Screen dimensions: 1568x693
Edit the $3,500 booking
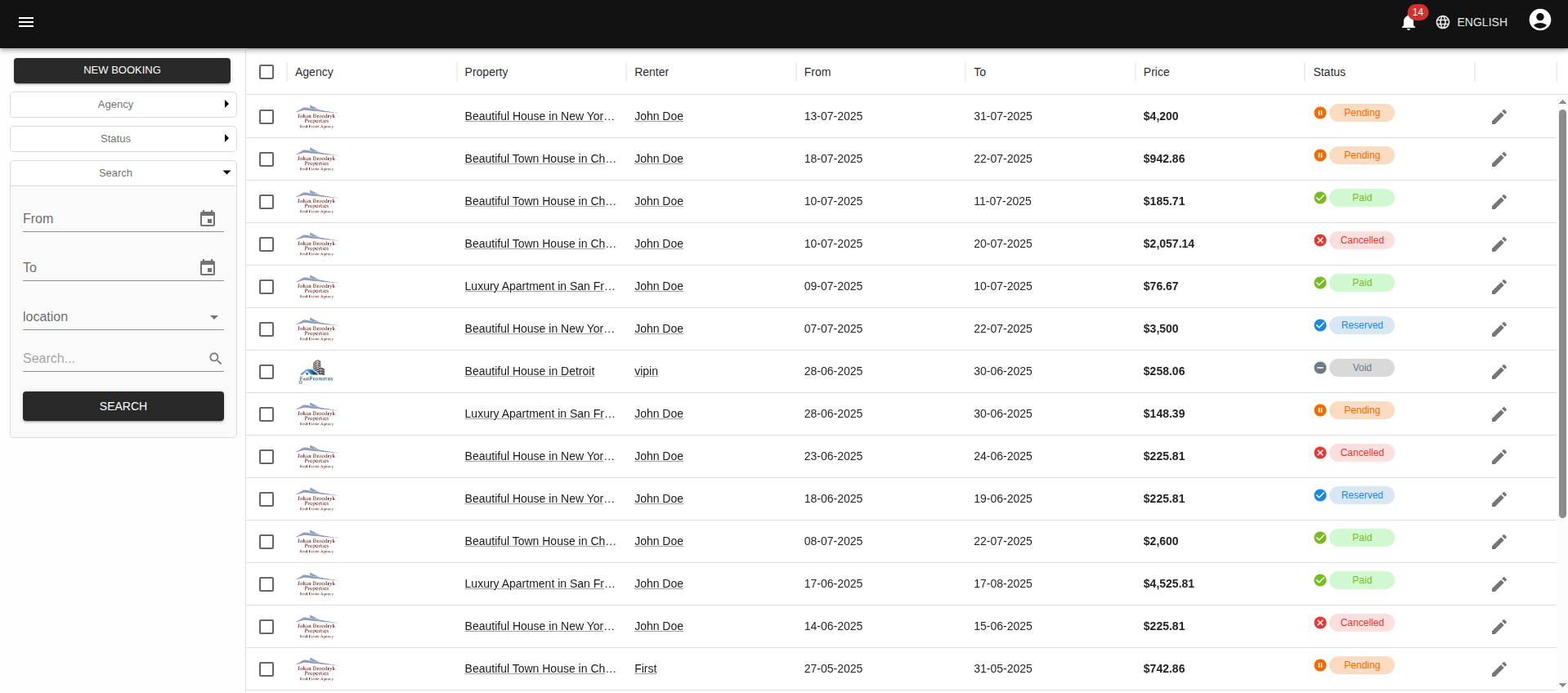pyautogui.click(x=1499, y=329)
